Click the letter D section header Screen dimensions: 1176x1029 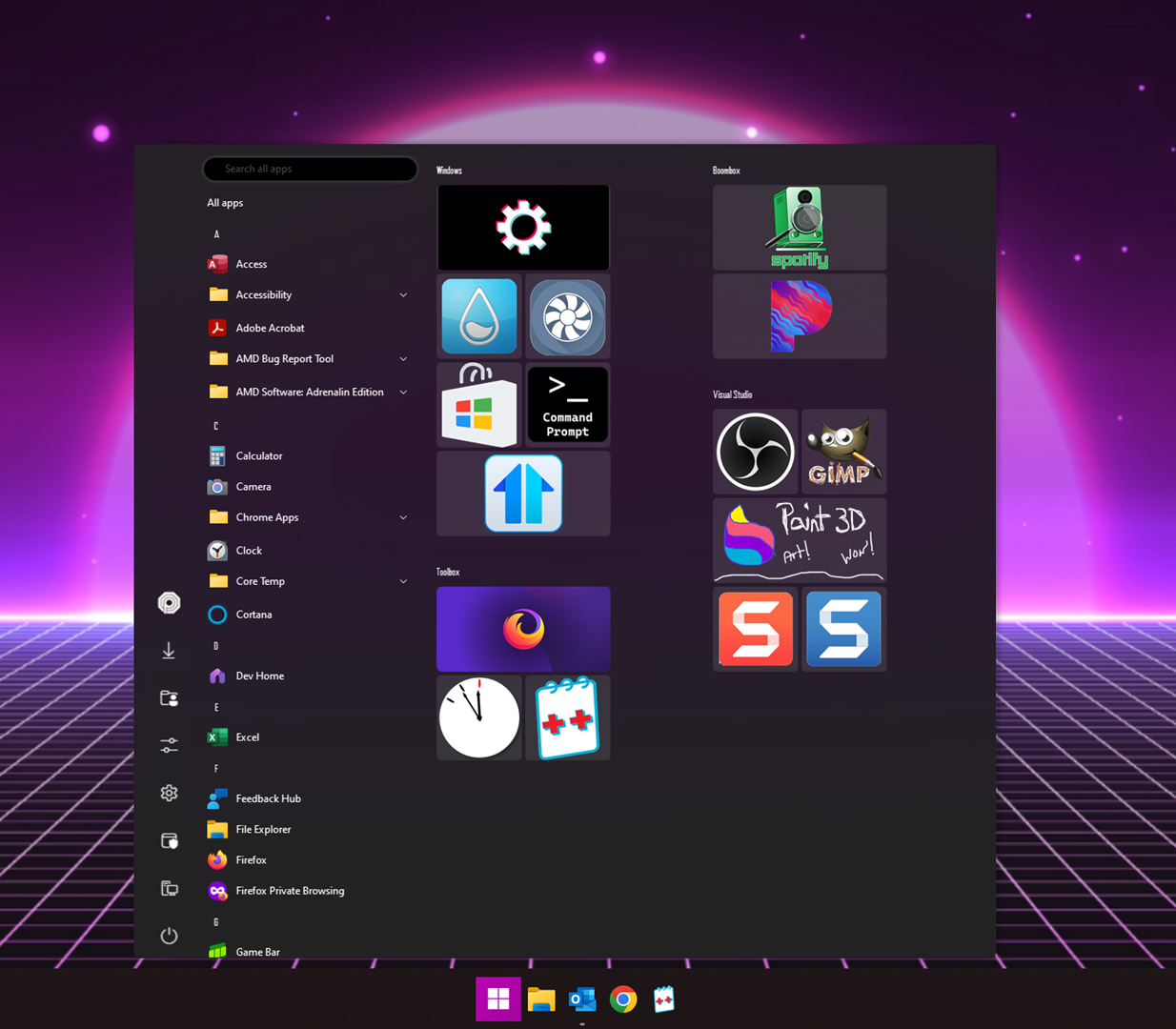[x=216, y=646]
